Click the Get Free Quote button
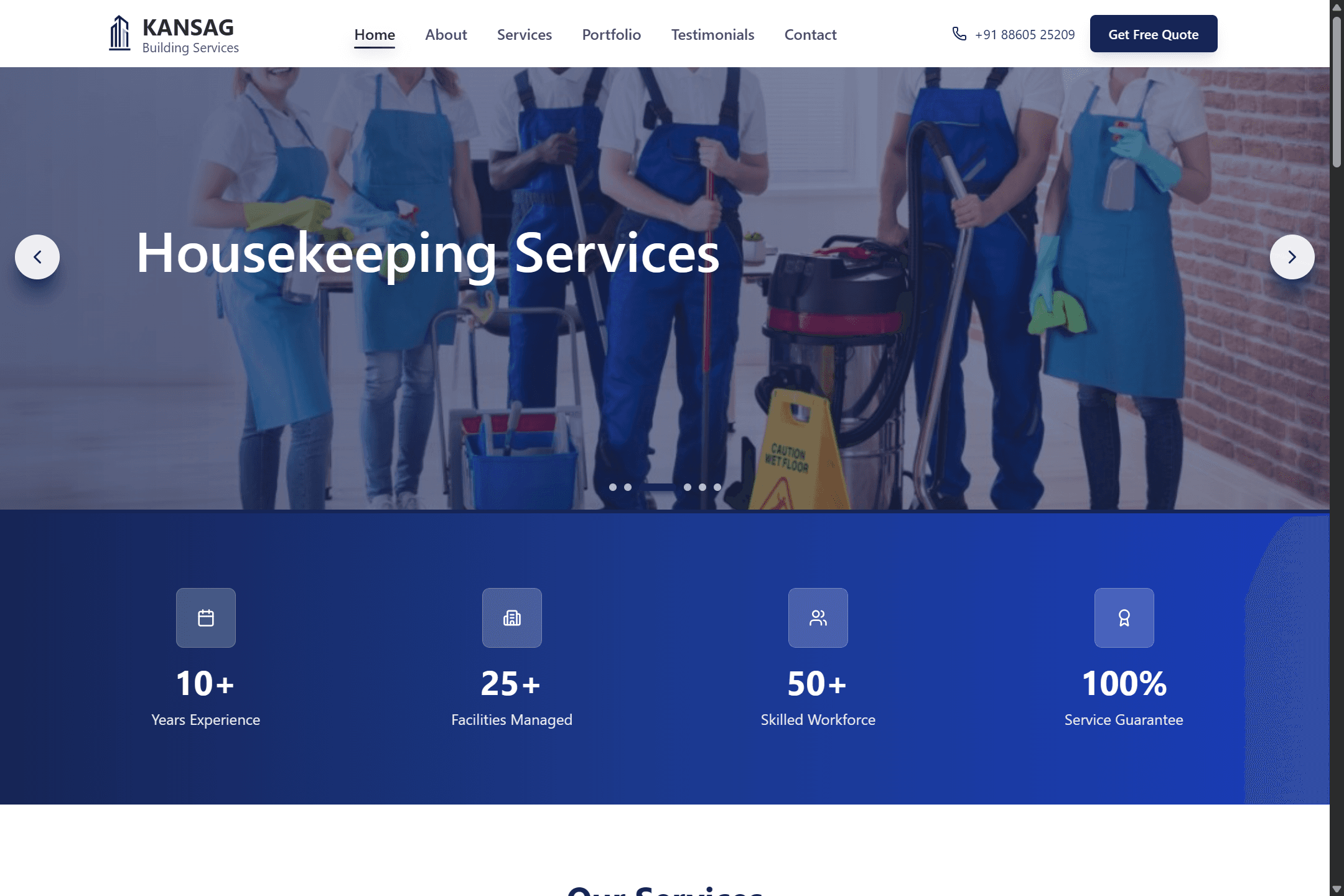Viewport: 1344px width, 896px height. pos(1153,34)
